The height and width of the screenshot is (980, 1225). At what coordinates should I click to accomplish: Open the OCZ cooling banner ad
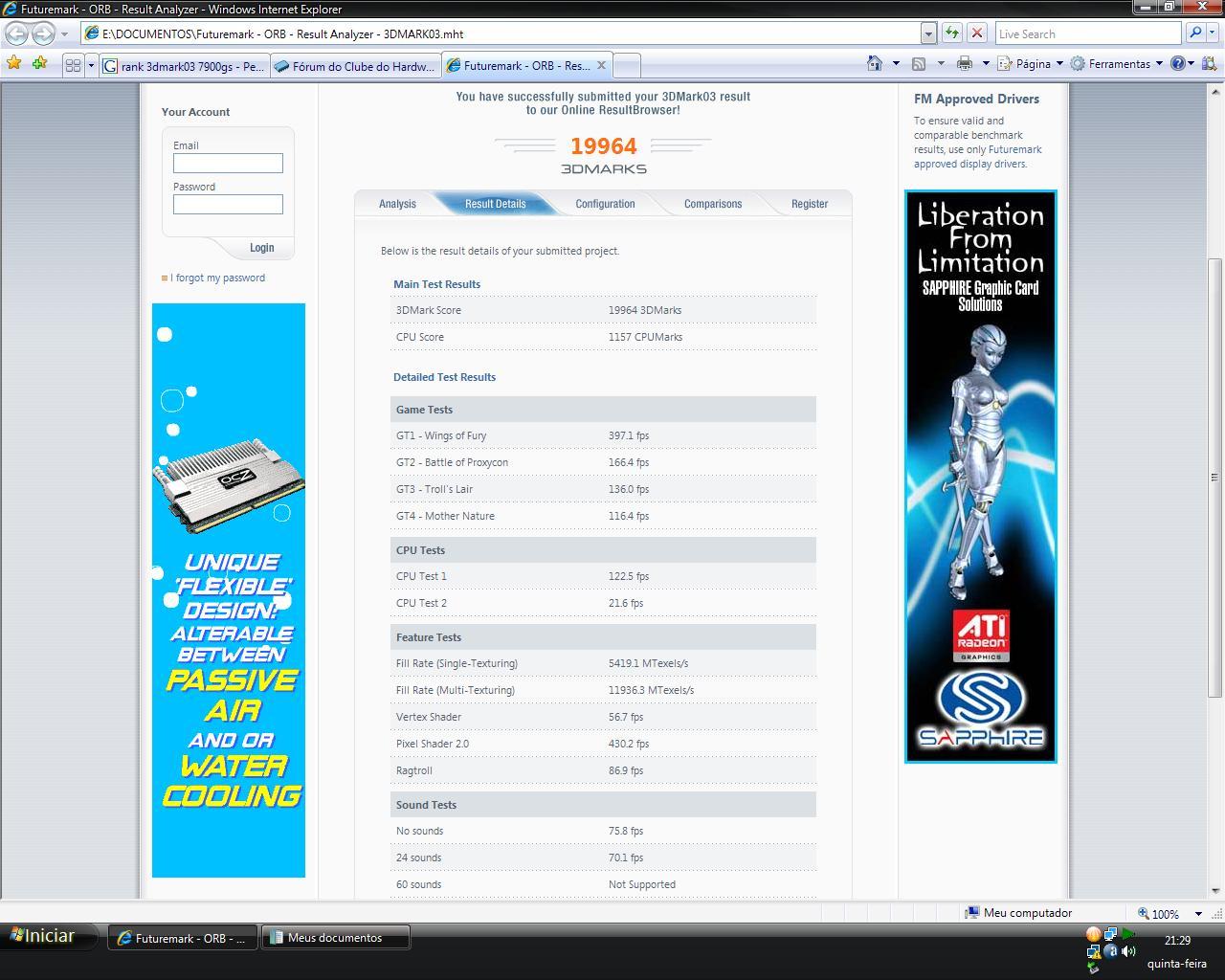pos(229,590)
